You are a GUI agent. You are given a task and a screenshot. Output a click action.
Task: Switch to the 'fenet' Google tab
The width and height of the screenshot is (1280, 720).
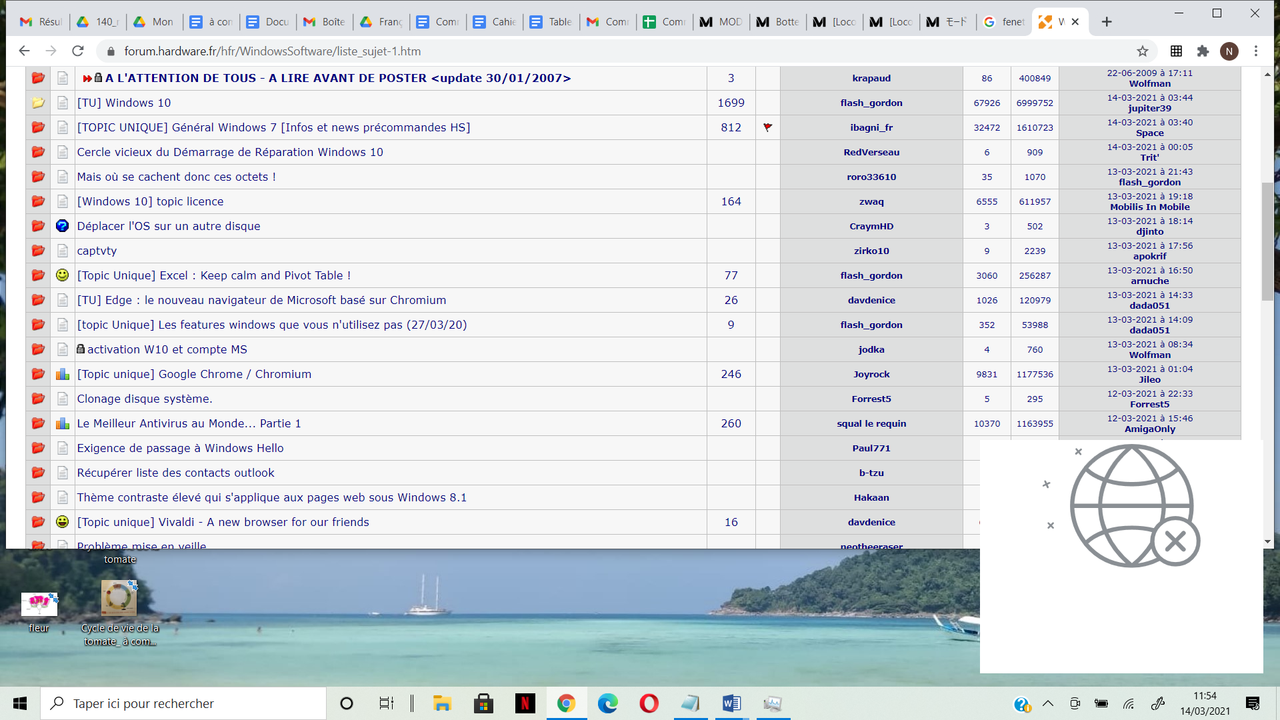[1003, 21]
